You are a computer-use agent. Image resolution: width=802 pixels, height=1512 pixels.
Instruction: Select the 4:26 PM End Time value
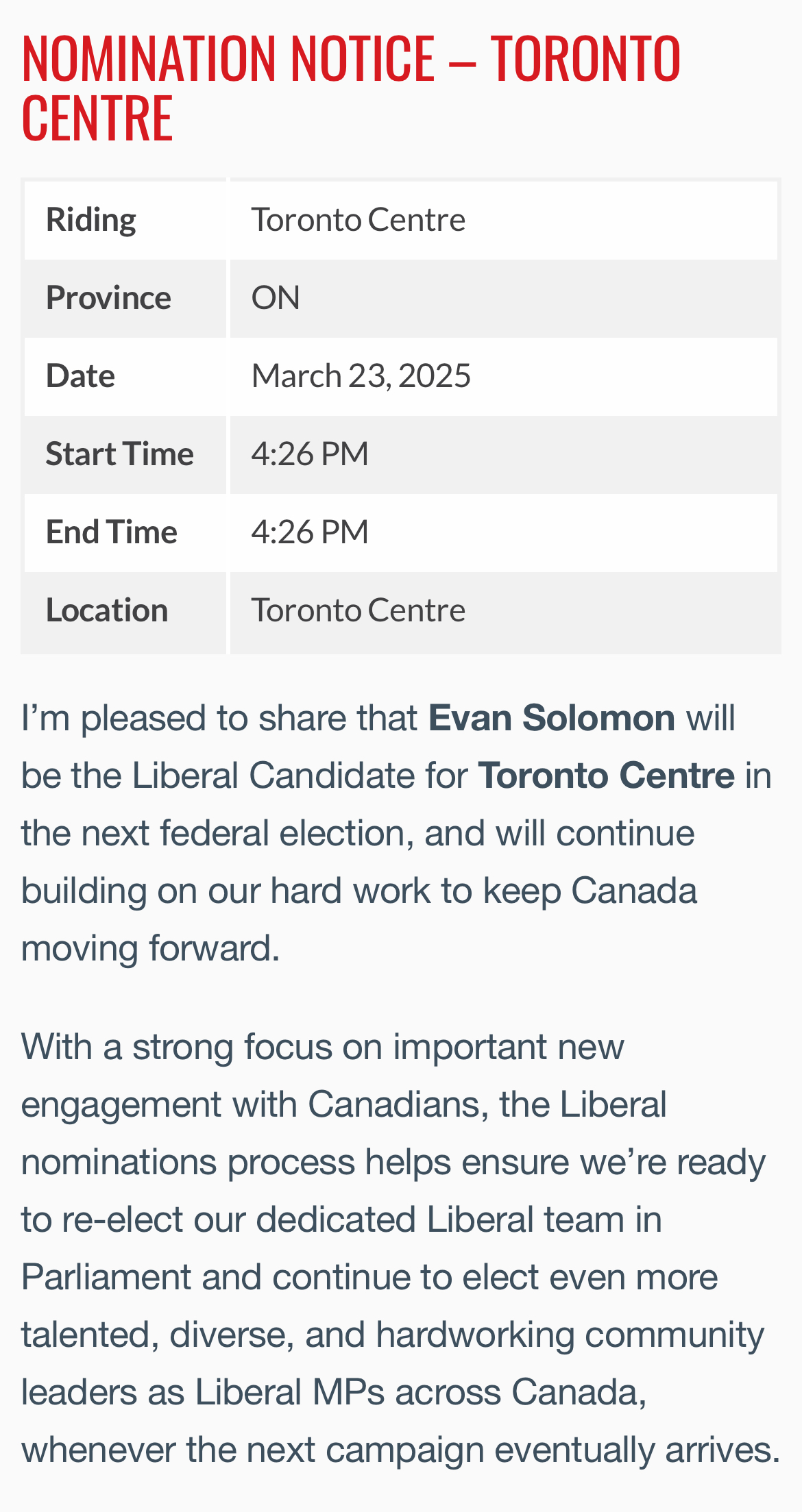310,532
